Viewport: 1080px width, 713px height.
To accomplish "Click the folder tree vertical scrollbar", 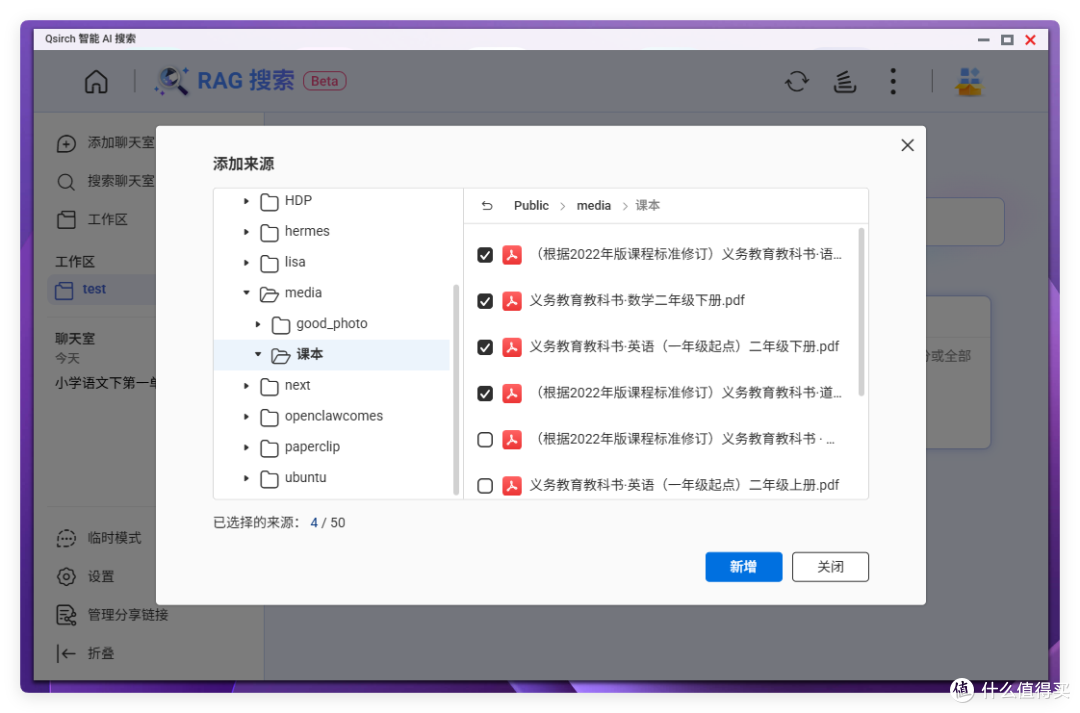I will tap(456, 390).
